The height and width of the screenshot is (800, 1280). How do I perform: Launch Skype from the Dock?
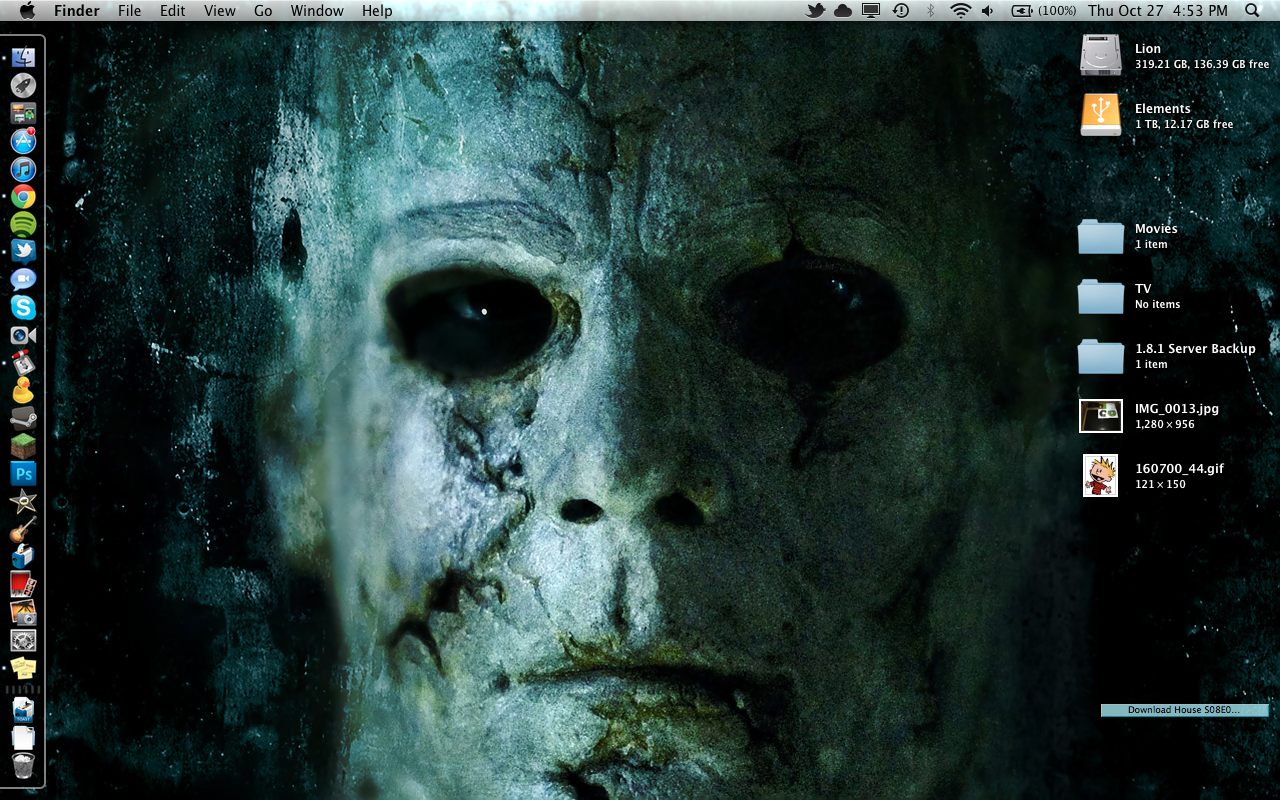(24, 307)
